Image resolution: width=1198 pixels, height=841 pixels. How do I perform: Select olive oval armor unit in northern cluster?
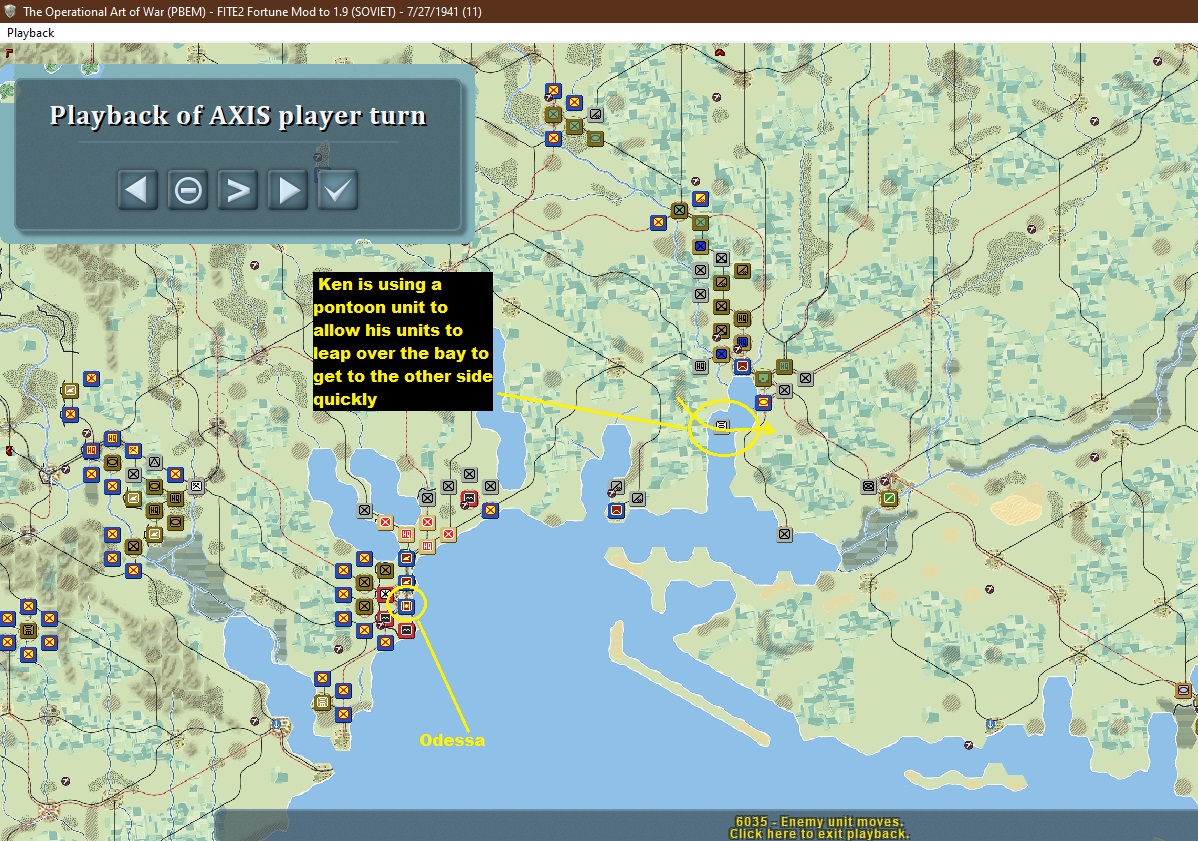tap(595, 138)
